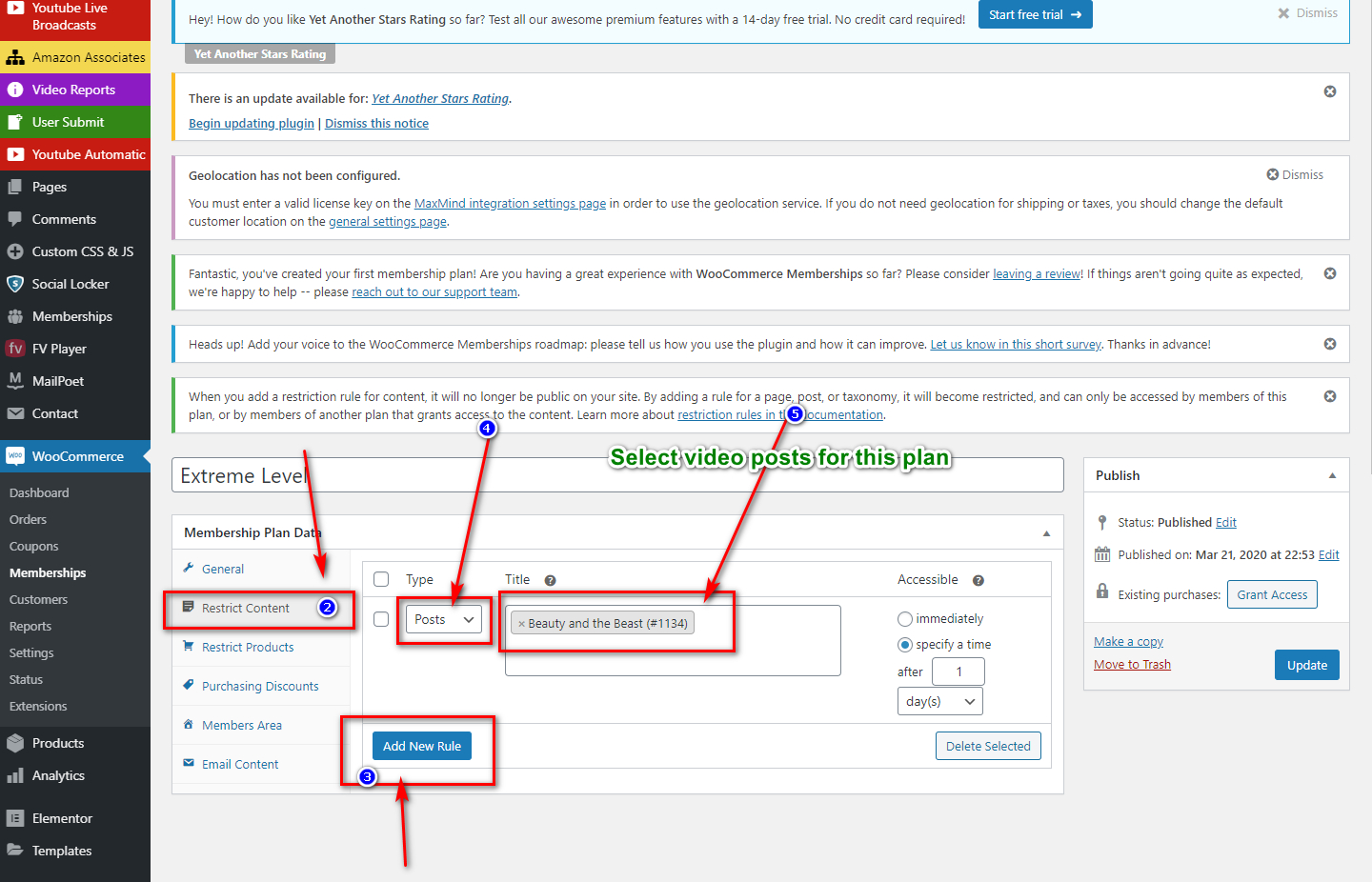The image size is (1372, 882).
Task: Click the FV Player sidebar icon
Action: point(15,349)
